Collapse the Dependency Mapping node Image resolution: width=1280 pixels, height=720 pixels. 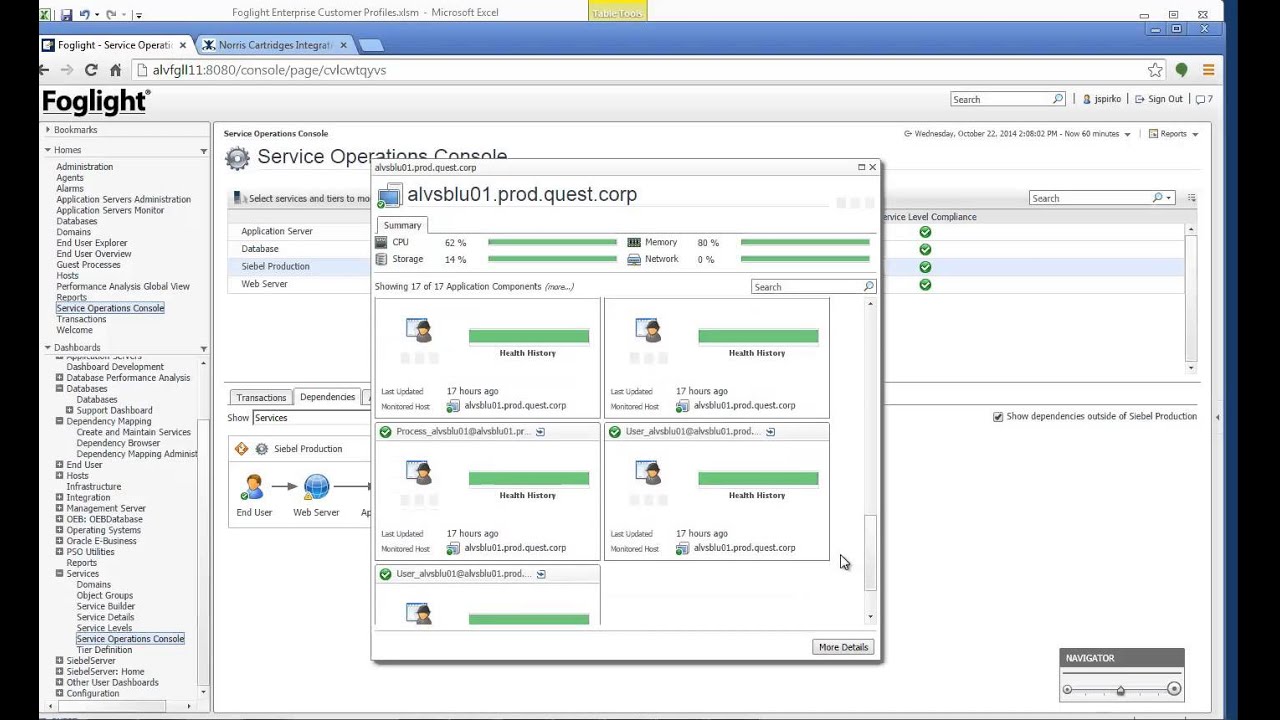(x=59, y=422)
